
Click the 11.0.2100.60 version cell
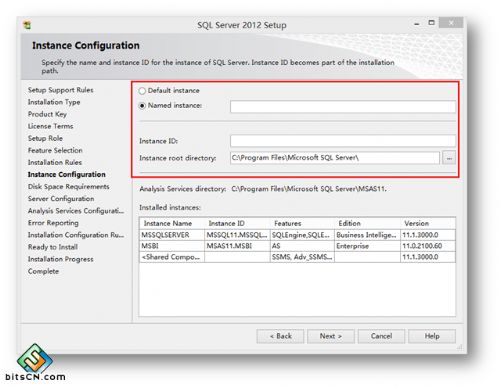click(x=428, y=246)
